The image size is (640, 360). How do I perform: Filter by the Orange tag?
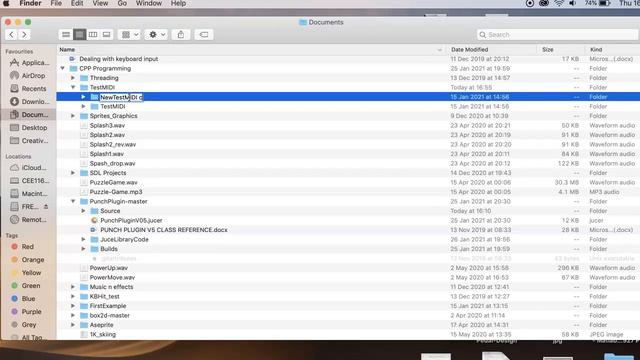(x=27, y=260)
